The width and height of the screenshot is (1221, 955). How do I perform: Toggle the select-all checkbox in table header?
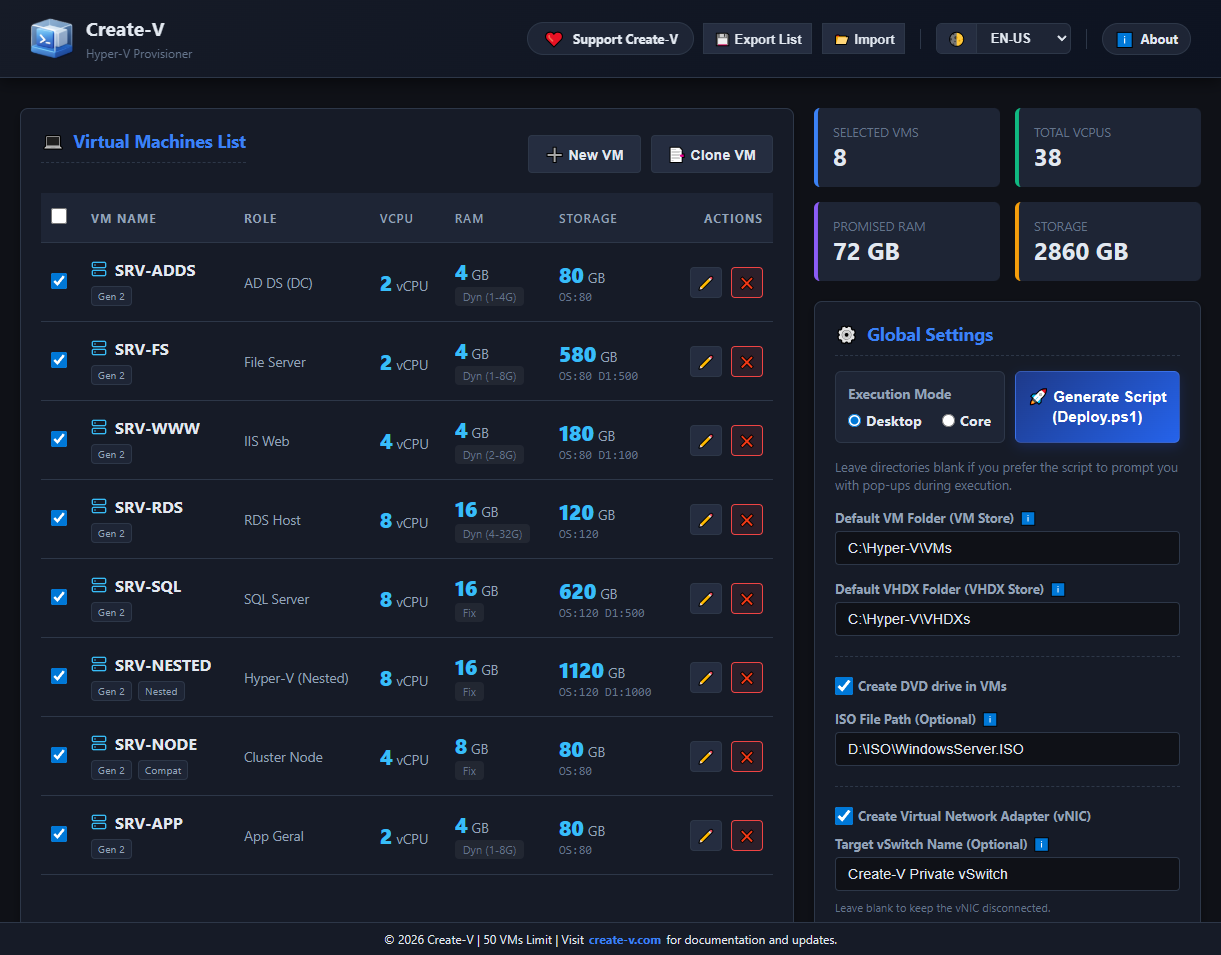59,216
